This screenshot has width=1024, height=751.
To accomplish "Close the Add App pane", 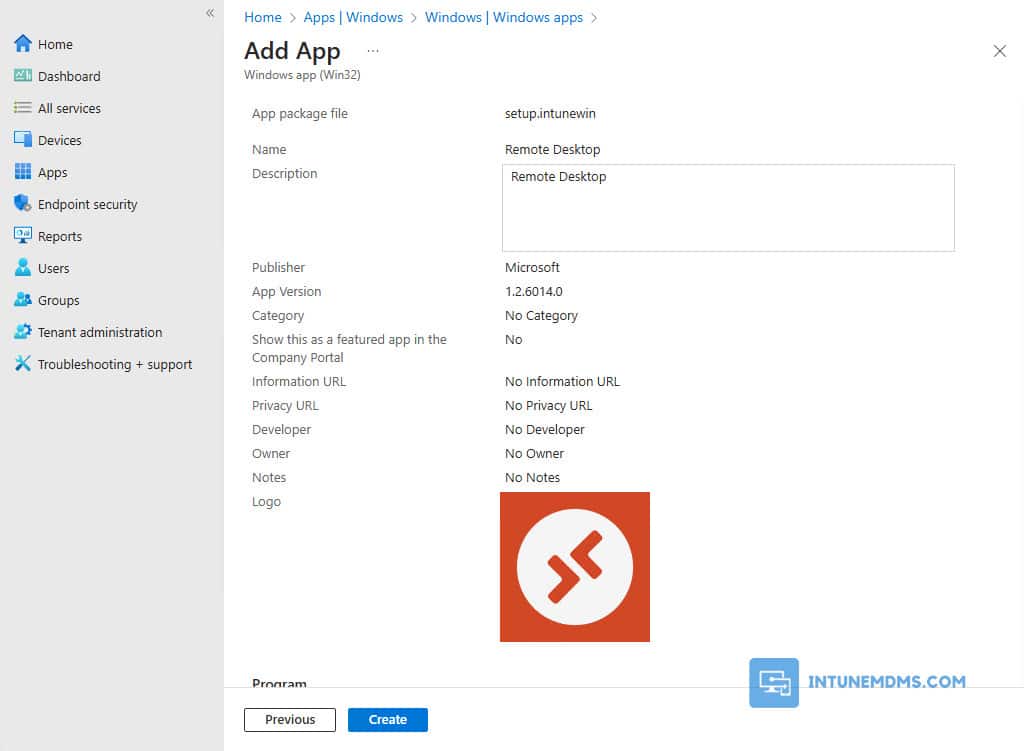I will pos(999,51).
